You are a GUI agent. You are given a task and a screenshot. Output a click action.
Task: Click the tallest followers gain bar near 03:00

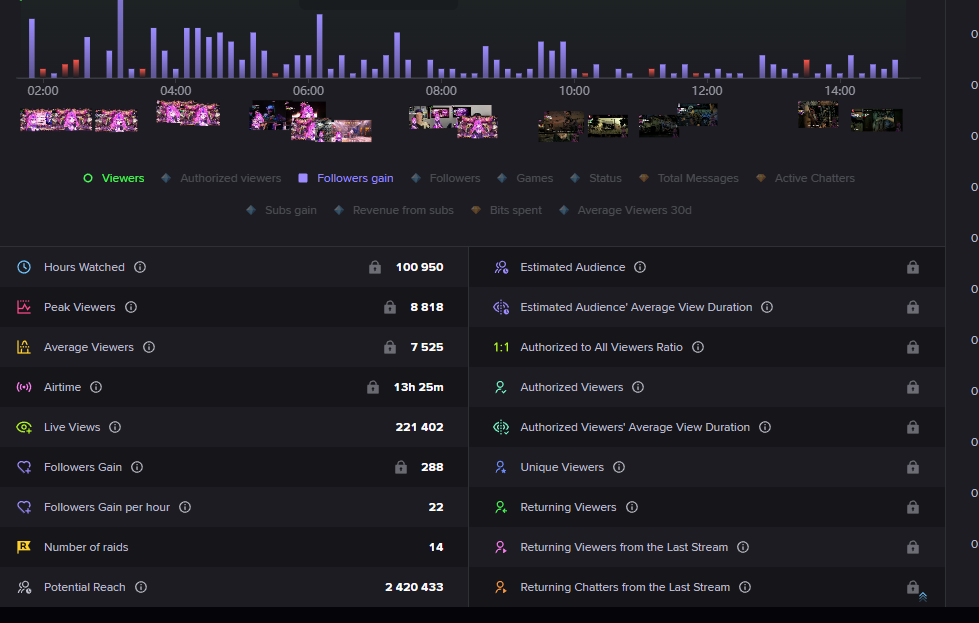(121, 39)
